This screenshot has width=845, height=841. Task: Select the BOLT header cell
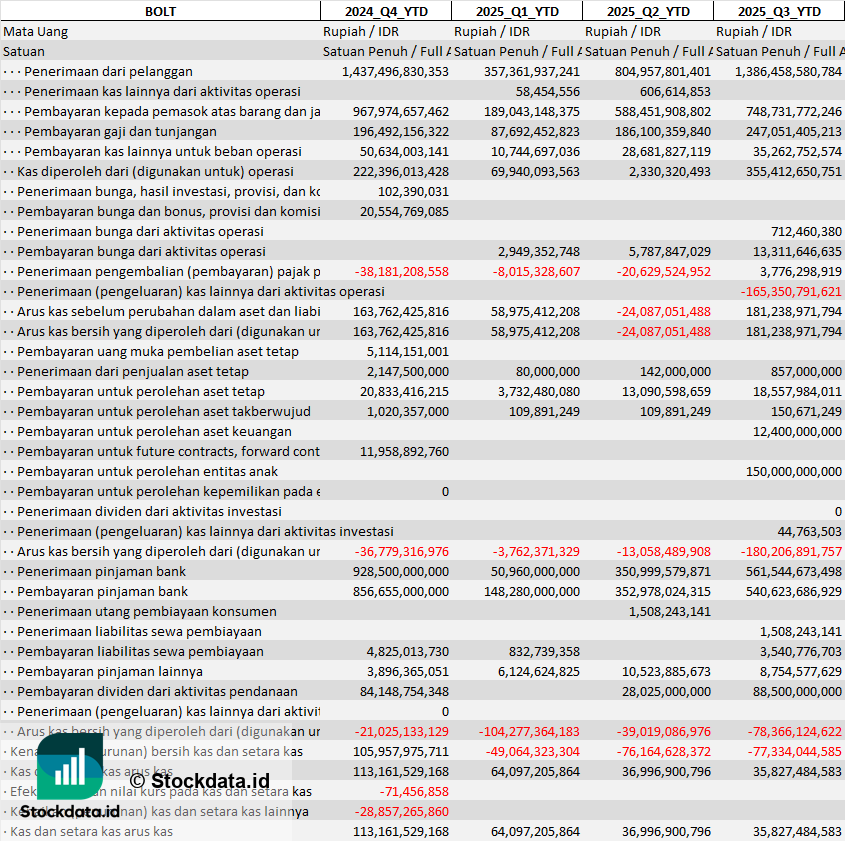coord(160,11)
